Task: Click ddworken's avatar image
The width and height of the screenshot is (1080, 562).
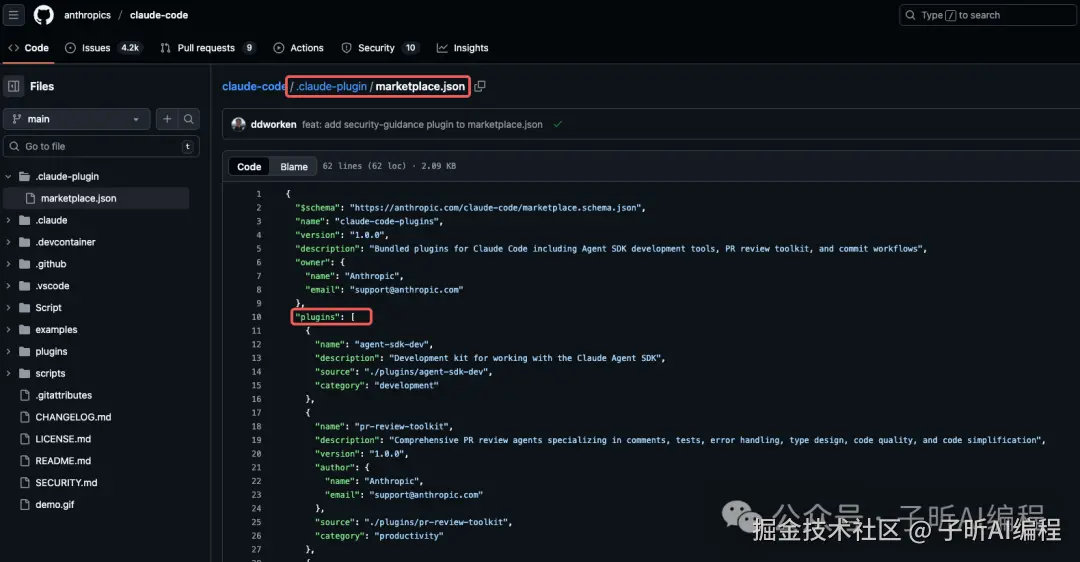Action: [x=238, y=125]
